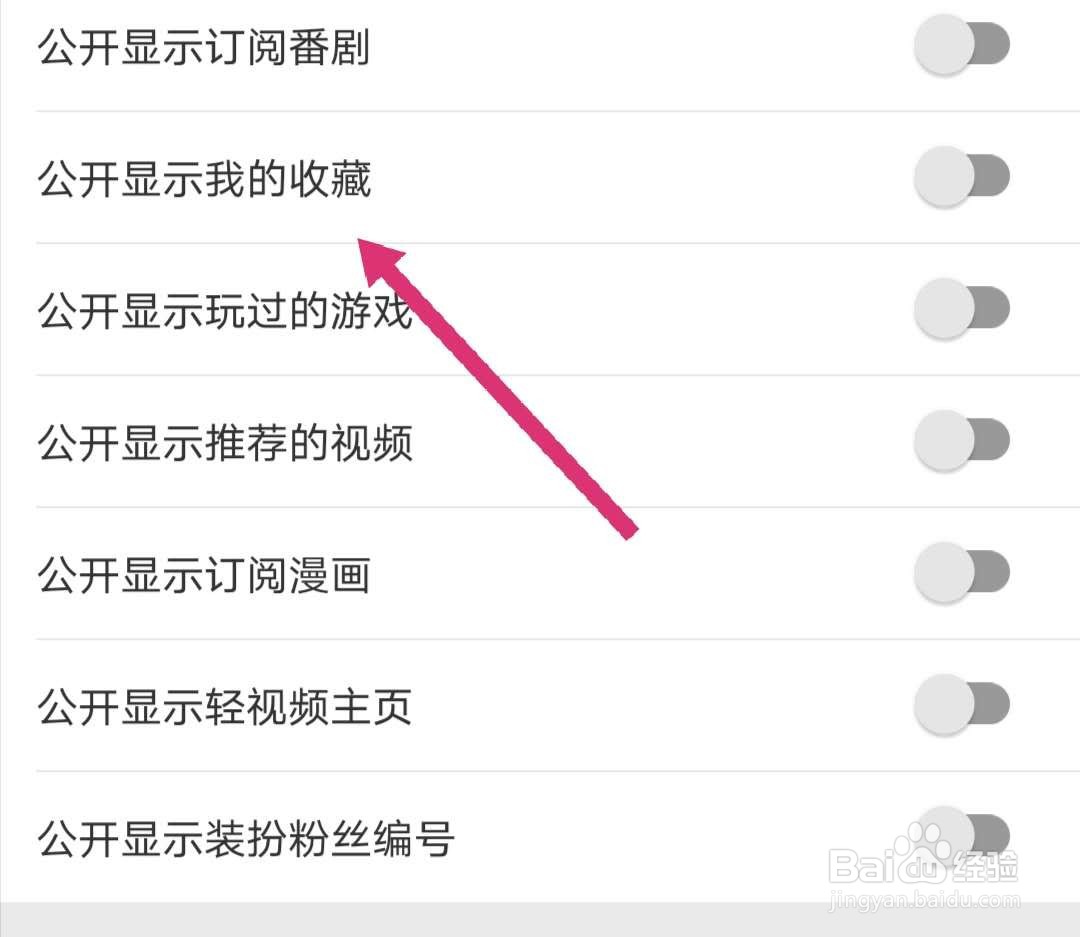Viewport: 1080px width, 937px height.
Task: Open the jingyan.baidu.com watermark link
Action: (925, 900)
